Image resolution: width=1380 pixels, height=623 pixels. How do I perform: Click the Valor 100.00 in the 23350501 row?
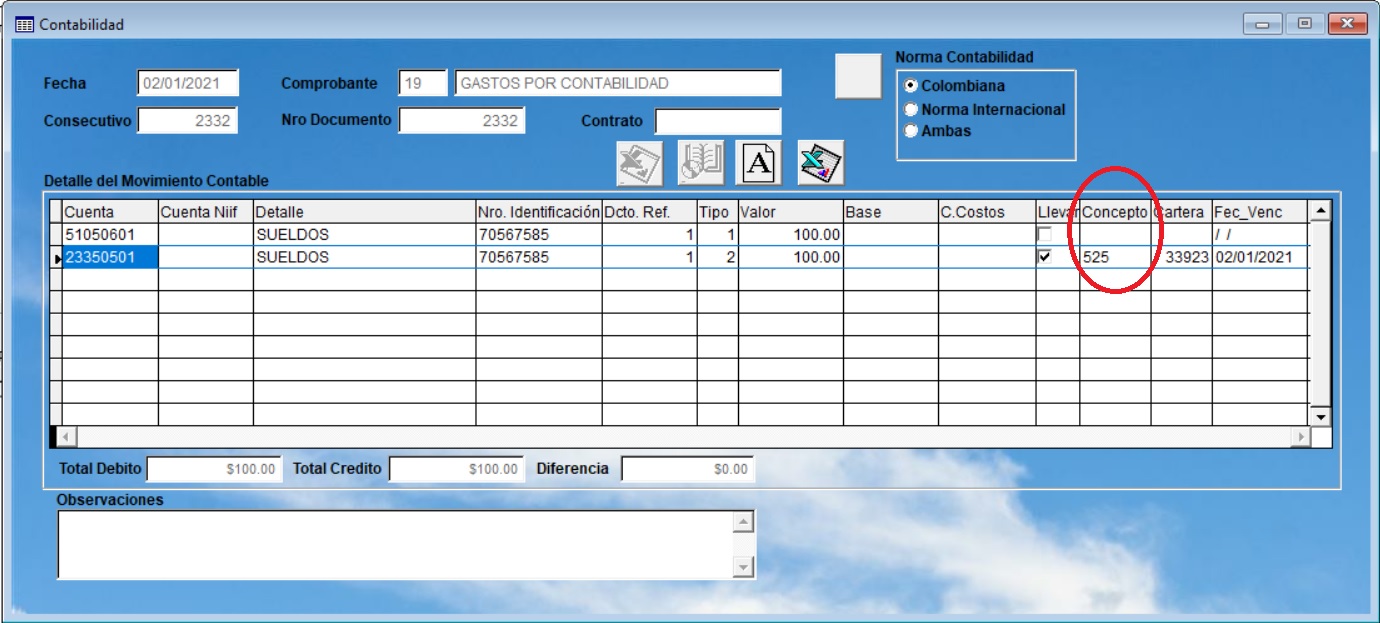click(x=790, y=257)
